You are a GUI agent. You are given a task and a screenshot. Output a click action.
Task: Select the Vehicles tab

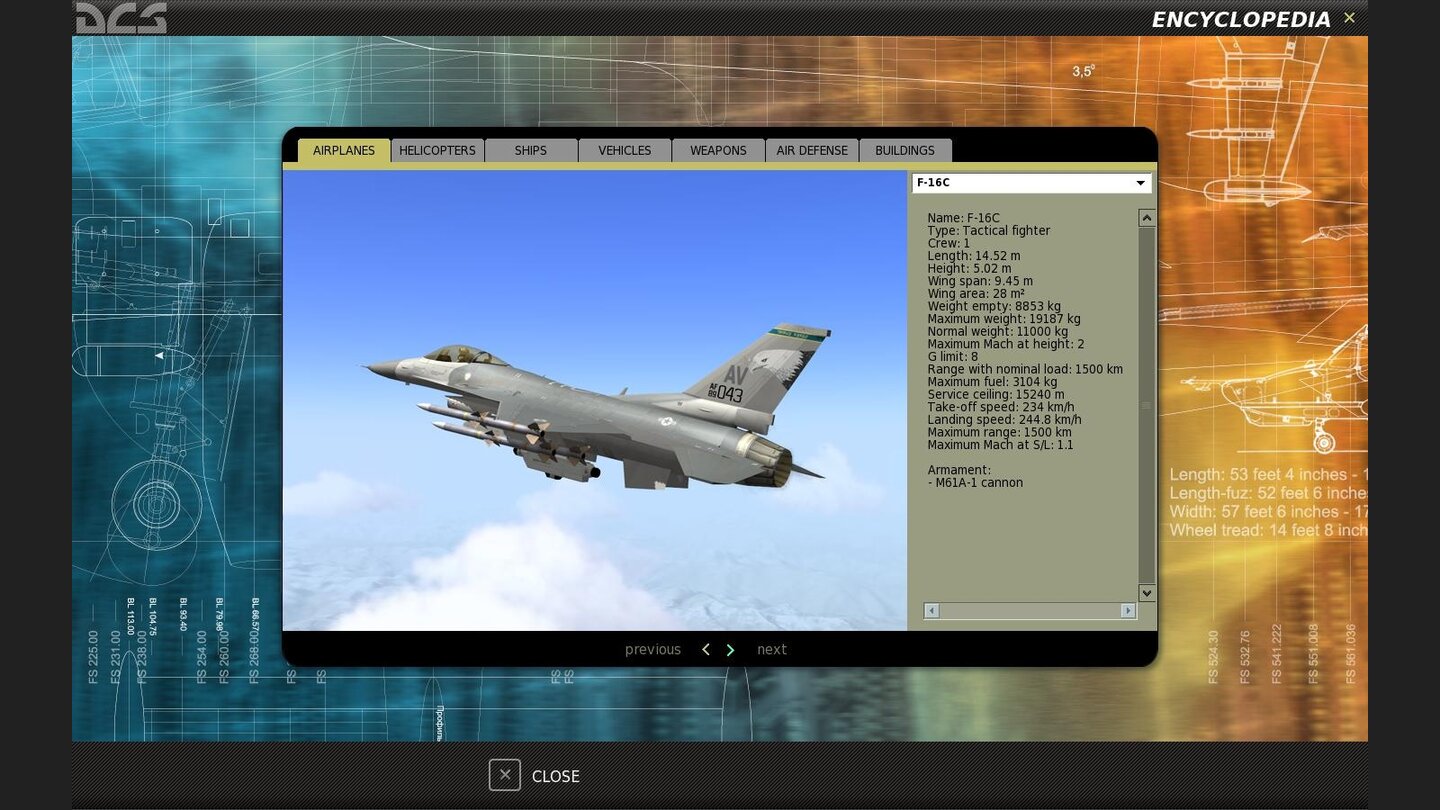(625, 150)
